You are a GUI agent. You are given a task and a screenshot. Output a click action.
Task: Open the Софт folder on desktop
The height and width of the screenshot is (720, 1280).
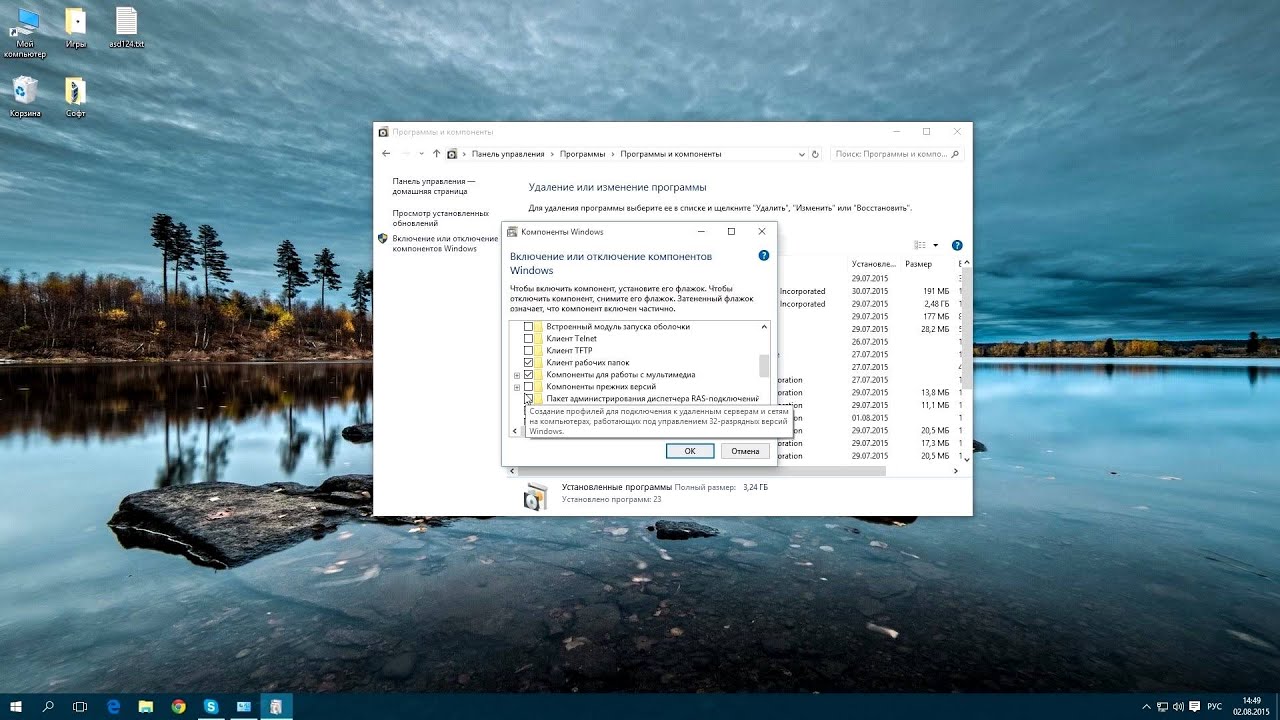pyautogui.click(x=75, y=97)
